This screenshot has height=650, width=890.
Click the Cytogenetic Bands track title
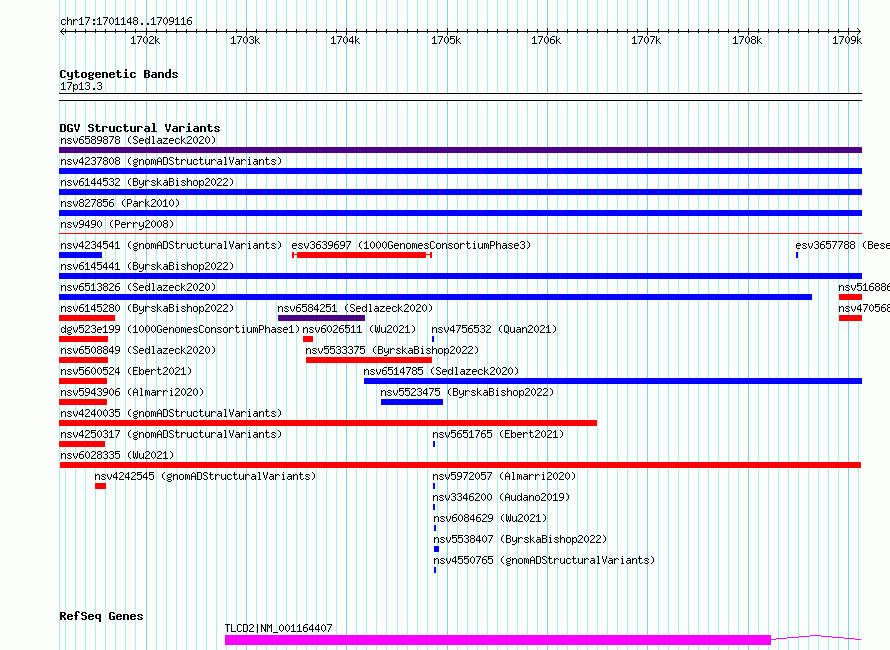click(x=119, y=74)
